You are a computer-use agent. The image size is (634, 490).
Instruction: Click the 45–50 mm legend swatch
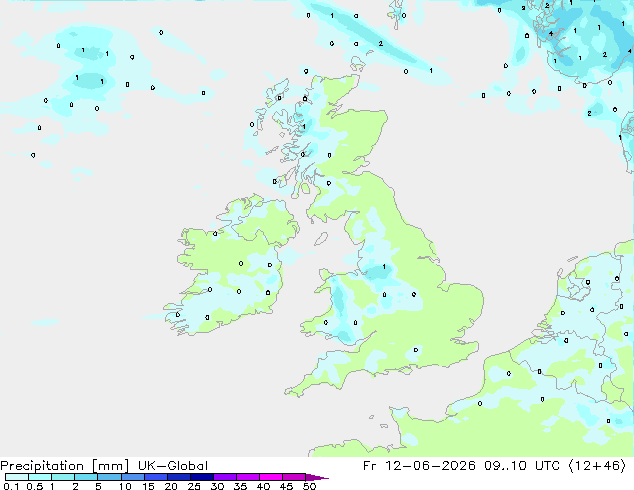pos(294,477)
